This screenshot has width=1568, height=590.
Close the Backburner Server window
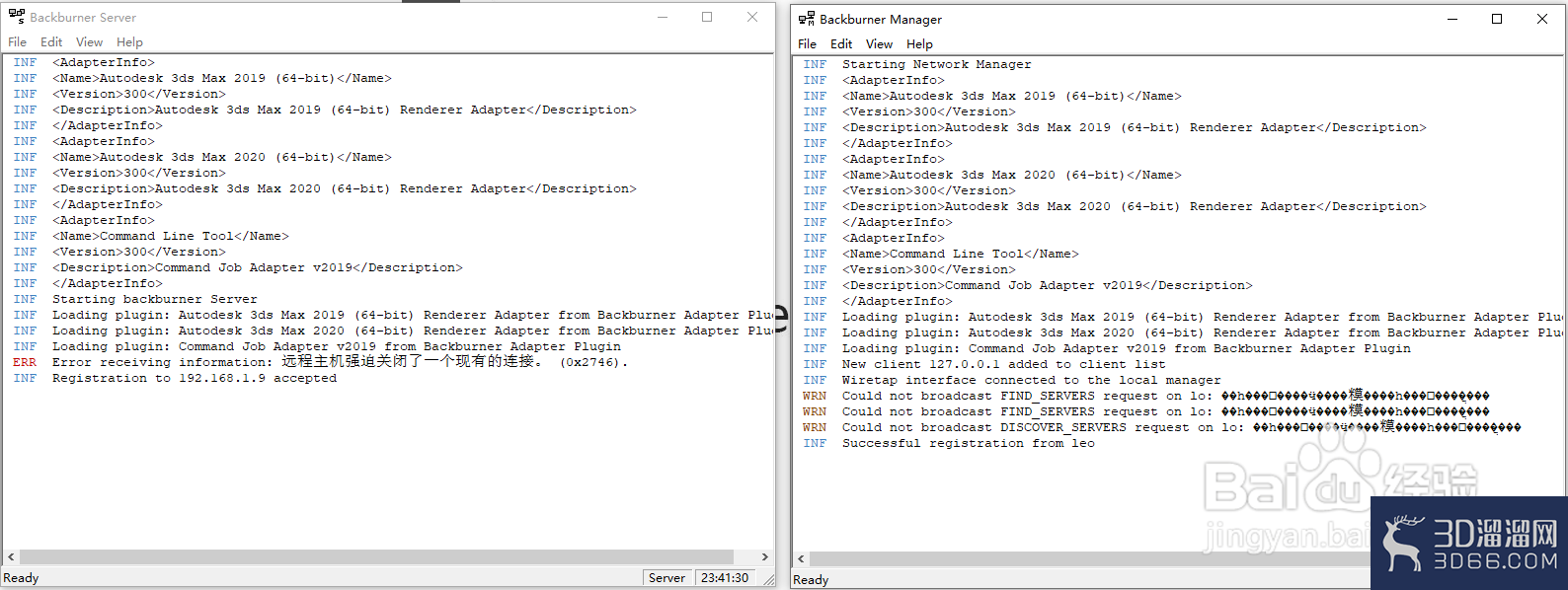pyautogui.click(x=752, y=17)
